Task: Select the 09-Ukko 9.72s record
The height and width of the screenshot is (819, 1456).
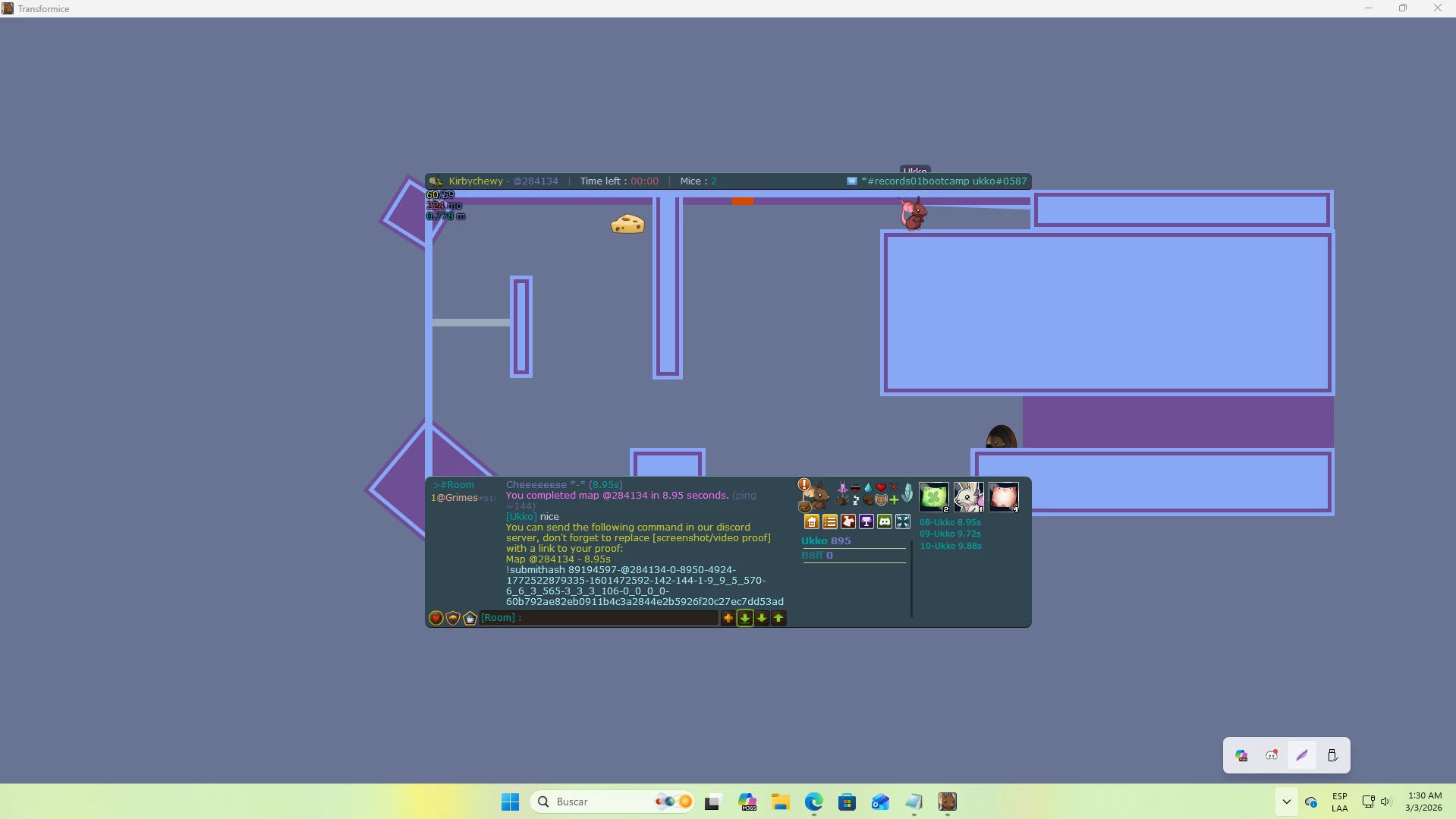Action: click(950, 534)
